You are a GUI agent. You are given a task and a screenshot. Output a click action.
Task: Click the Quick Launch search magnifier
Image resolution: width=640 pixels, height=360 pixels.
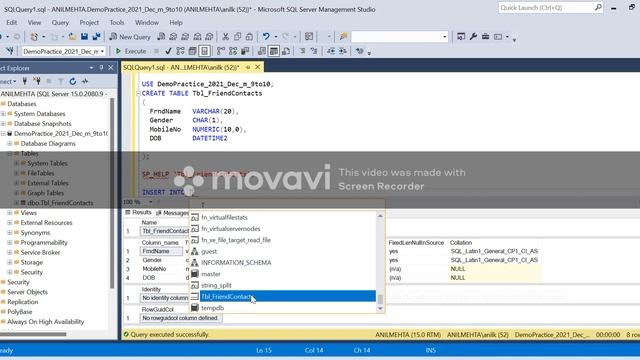click(x=598, y=7)
